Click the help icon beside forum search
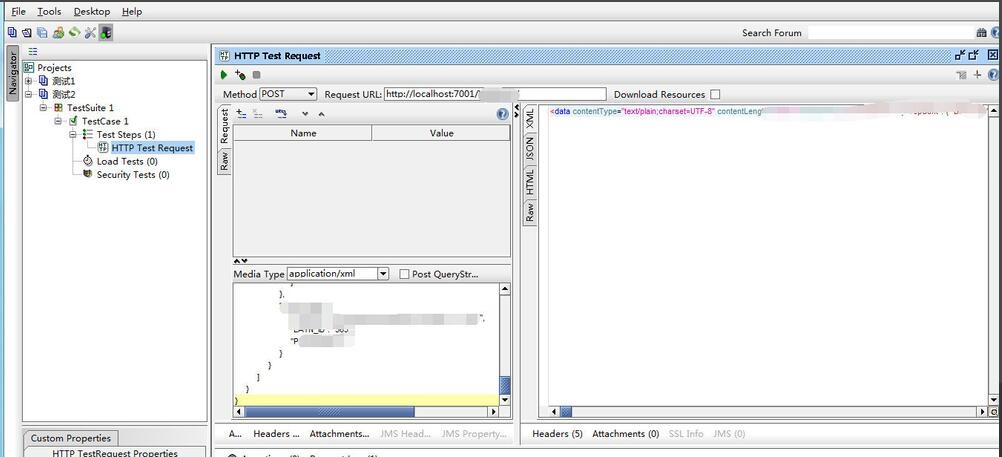 pos(996,33)
